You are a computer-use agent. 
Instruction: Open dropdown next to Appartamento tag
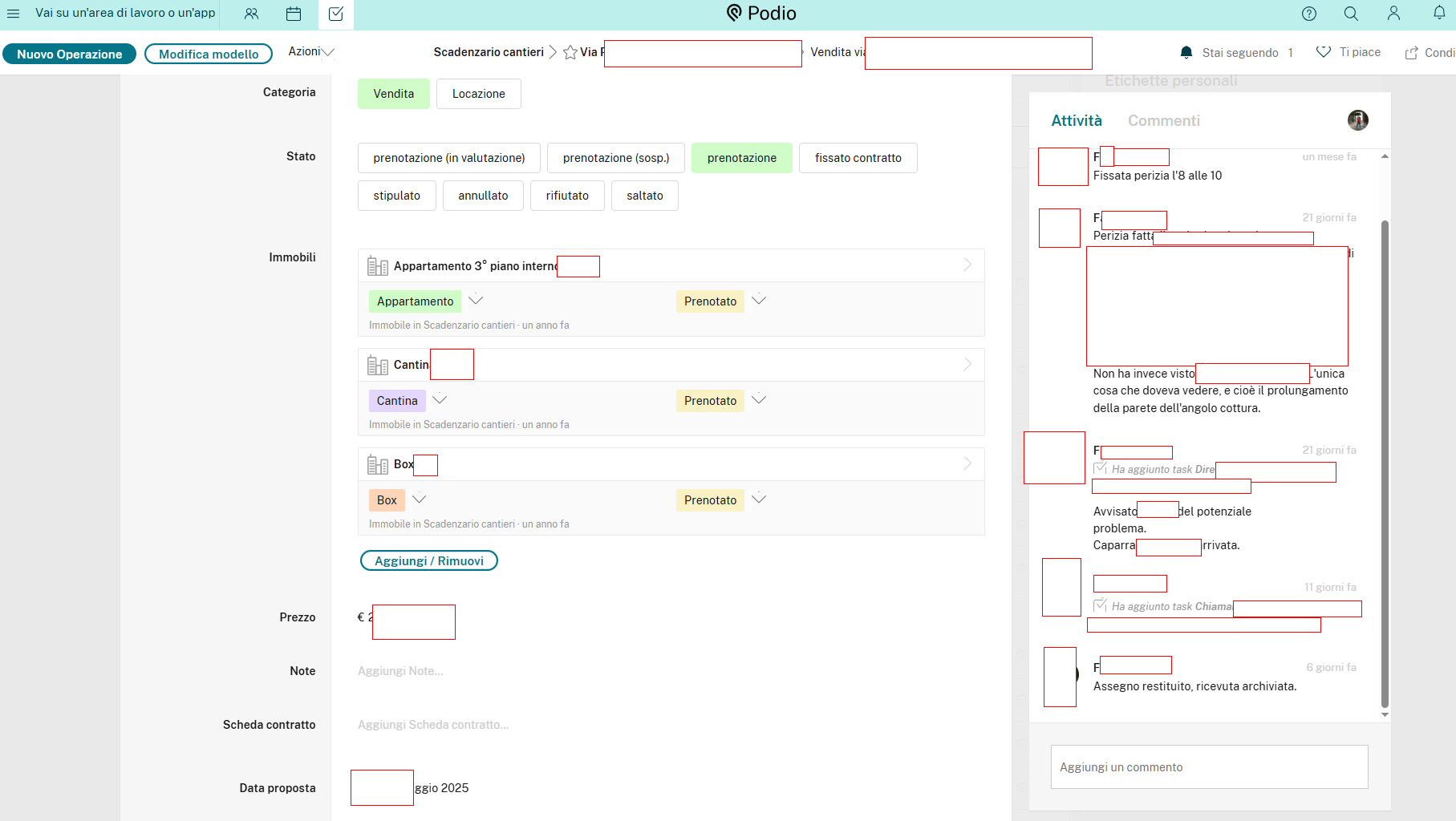476,301
